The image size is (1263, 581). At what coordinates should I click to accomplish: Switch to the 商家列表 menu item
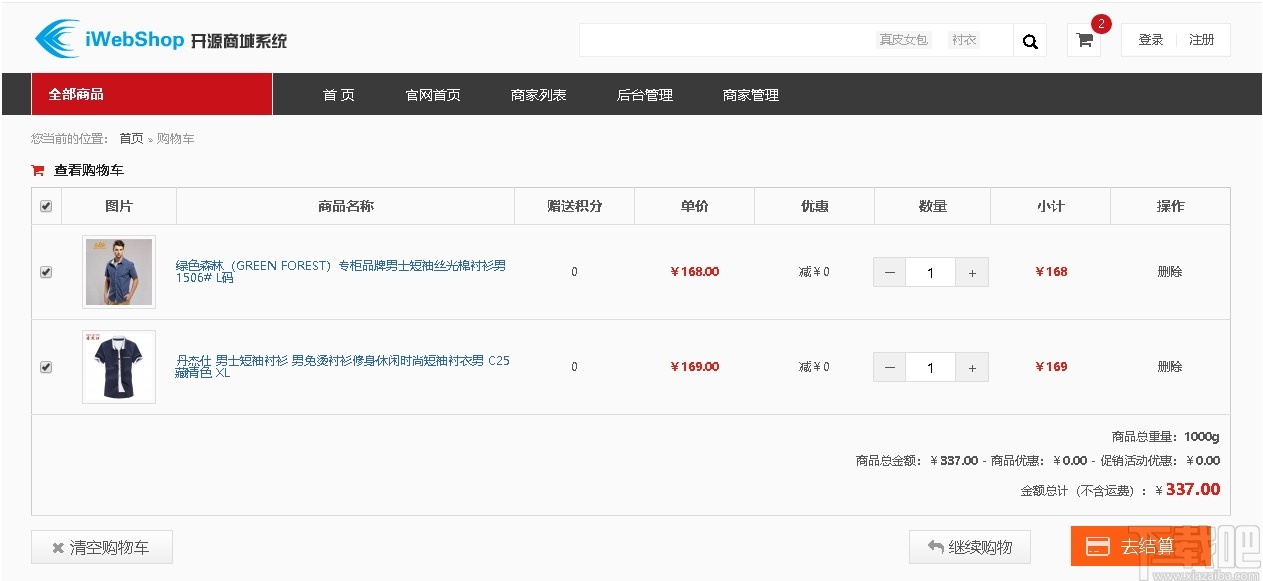tap(538, 94)
